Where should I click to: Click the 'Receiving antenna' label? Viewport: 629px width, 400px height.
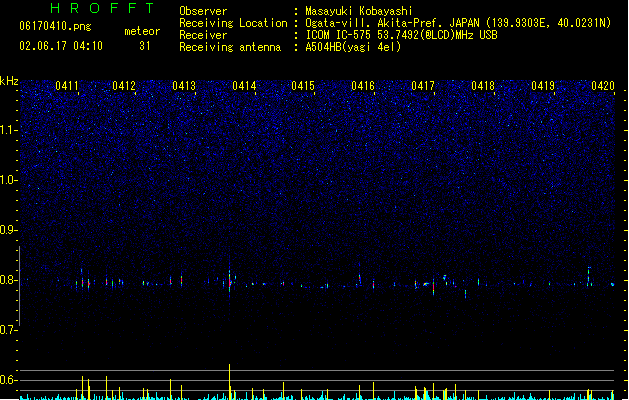click(230, 47)
